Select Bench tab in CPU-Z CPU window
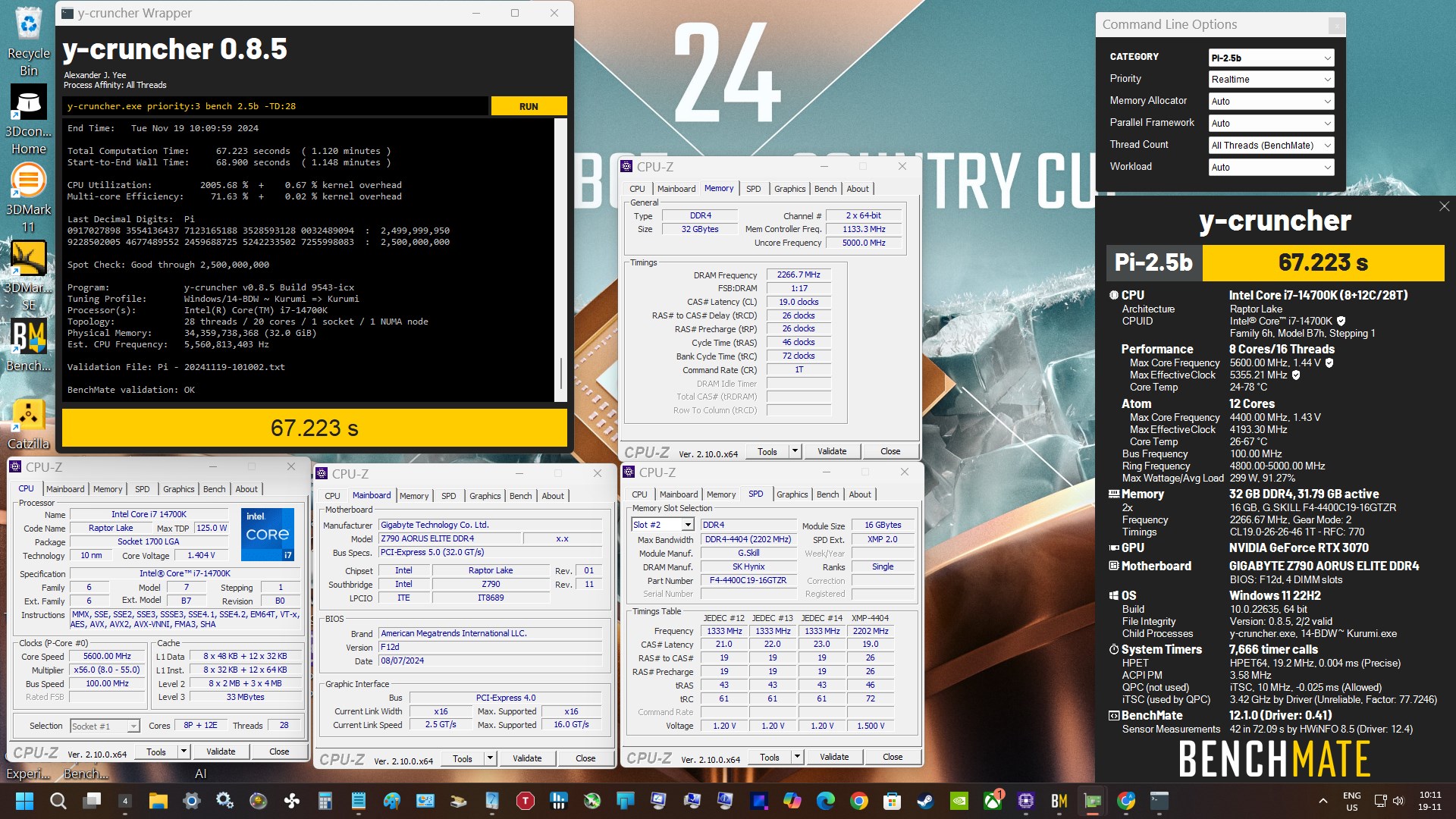This screenshot has width=1456, height=819. tap(214, 489)
